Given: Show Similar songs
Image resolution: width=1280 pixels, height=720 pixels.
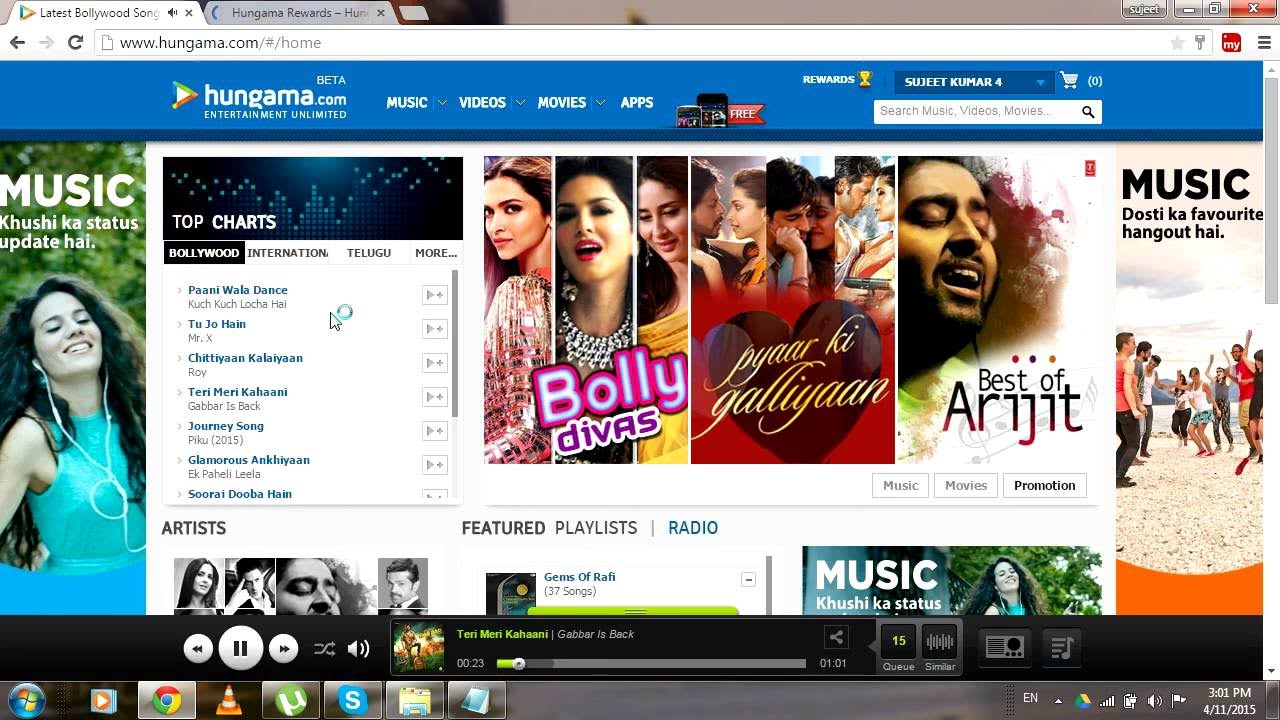Looking at the screenshot, I should click(940, 648).
